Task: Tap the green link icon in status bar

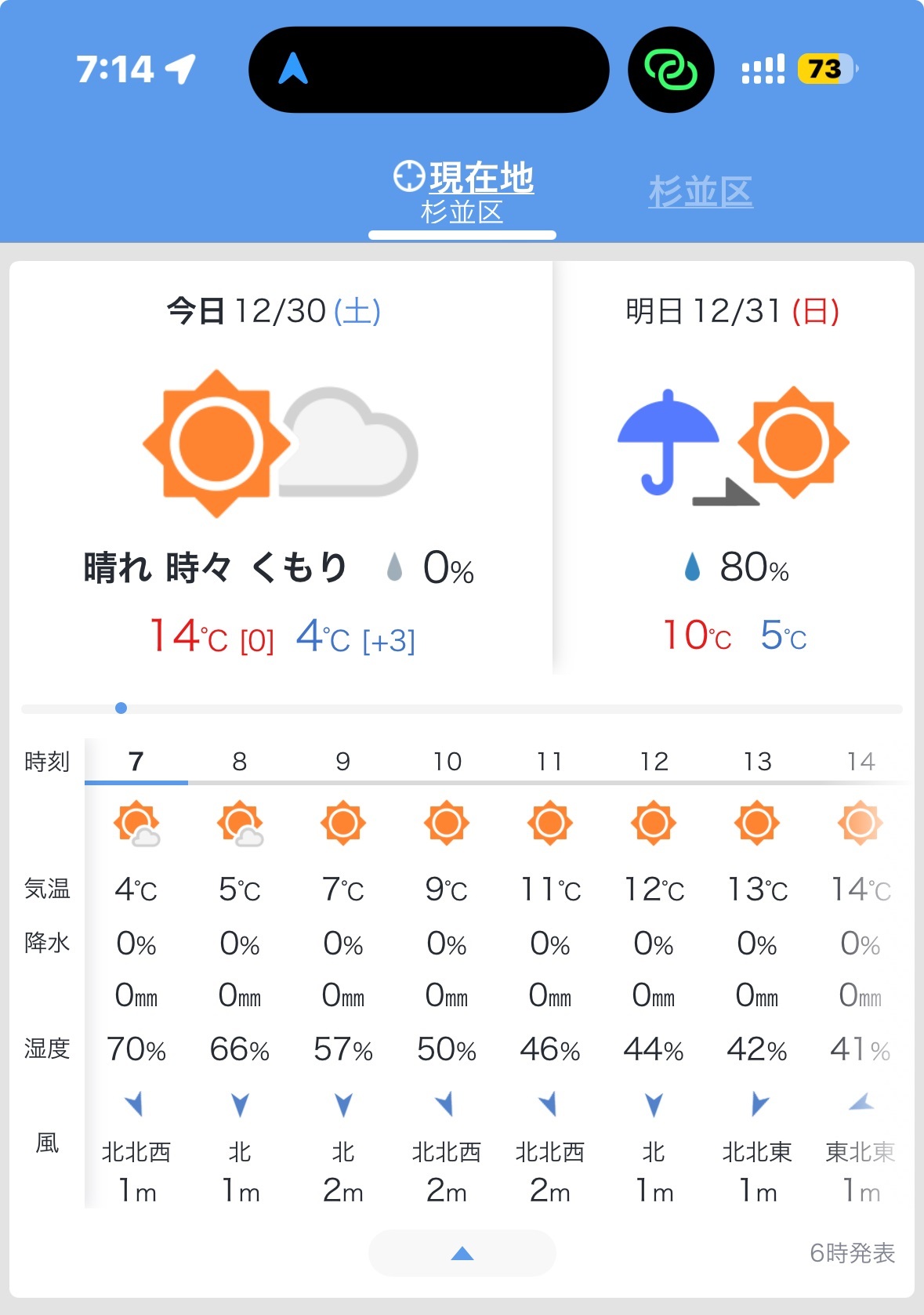Action: pos(671,70)
